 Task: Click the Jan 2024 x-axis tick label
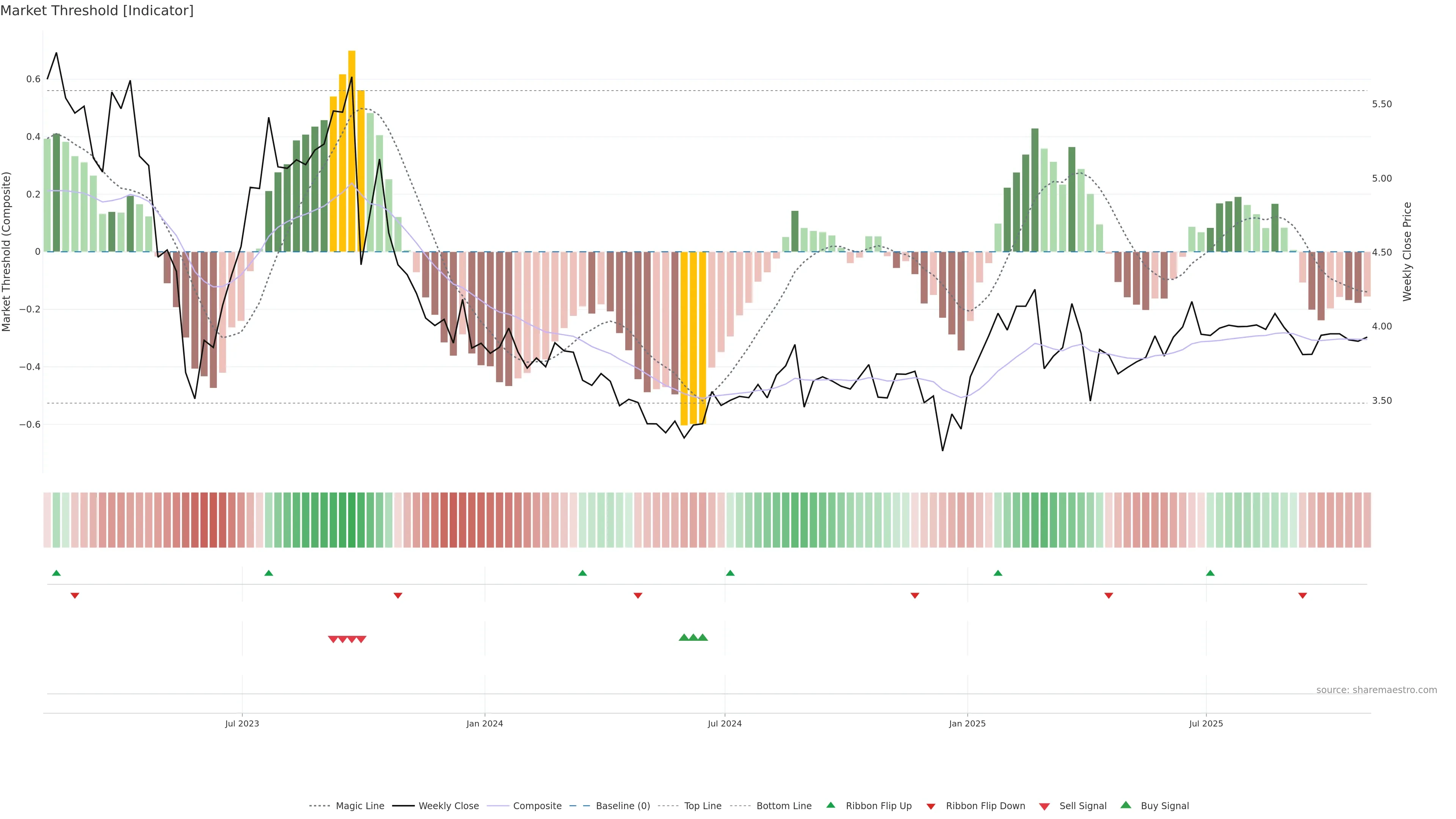click(x=485, y=723)
